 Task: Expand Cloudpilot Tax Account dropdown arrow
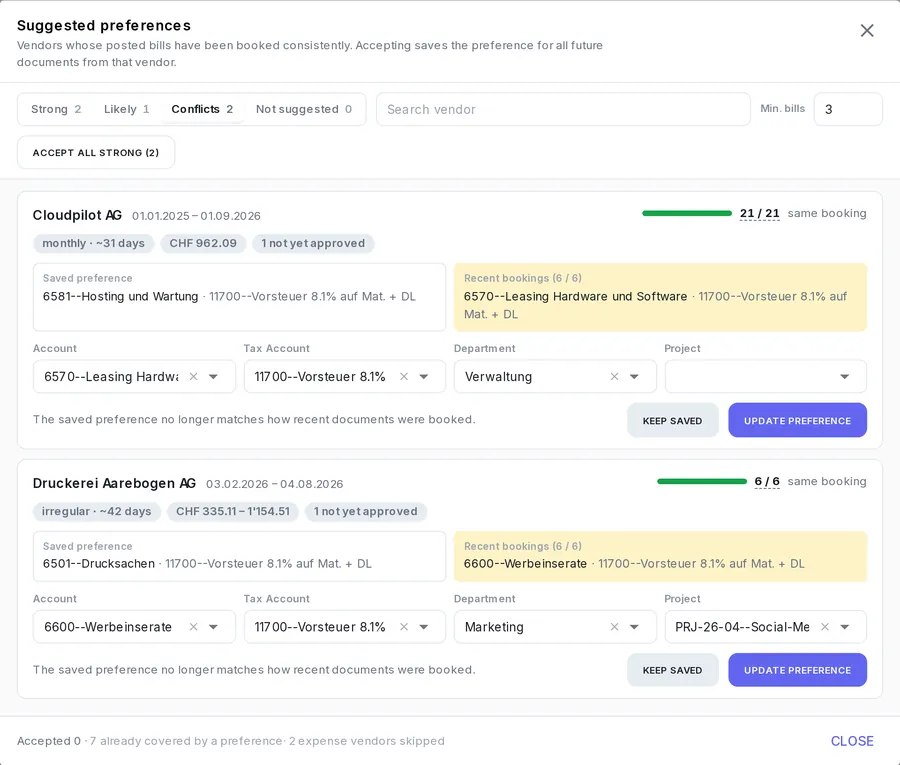(x=424, y=376)
